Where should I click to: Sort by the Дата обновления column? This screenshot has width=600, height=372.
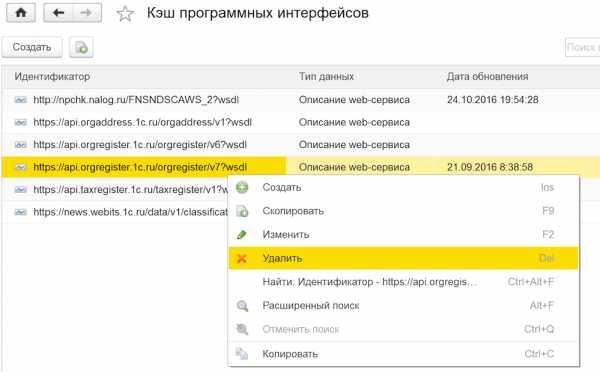[x=488, y=77]
